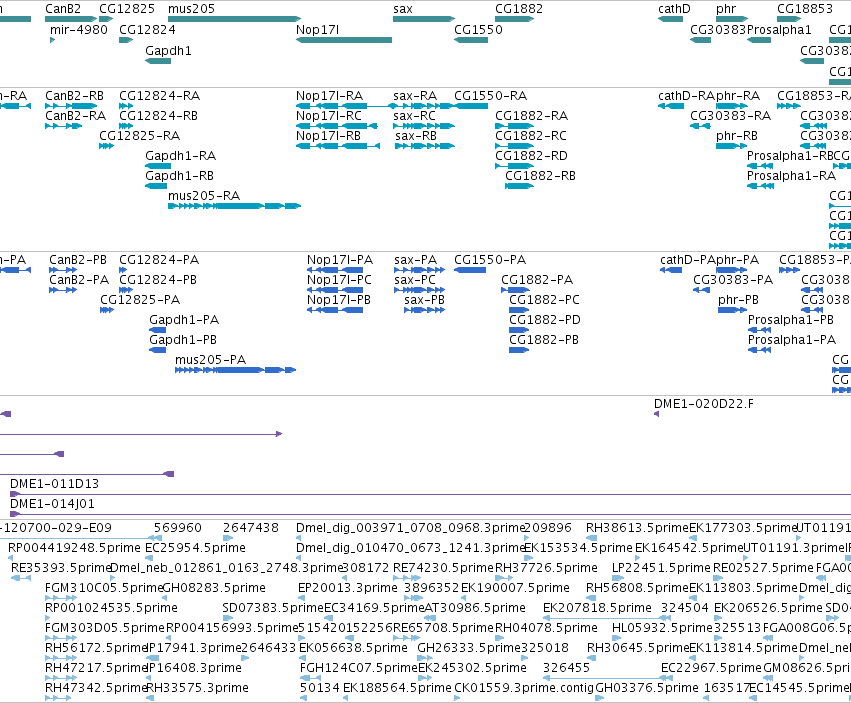
Task: Select the CanB2-PB protein label
Action: pos(78,260)
